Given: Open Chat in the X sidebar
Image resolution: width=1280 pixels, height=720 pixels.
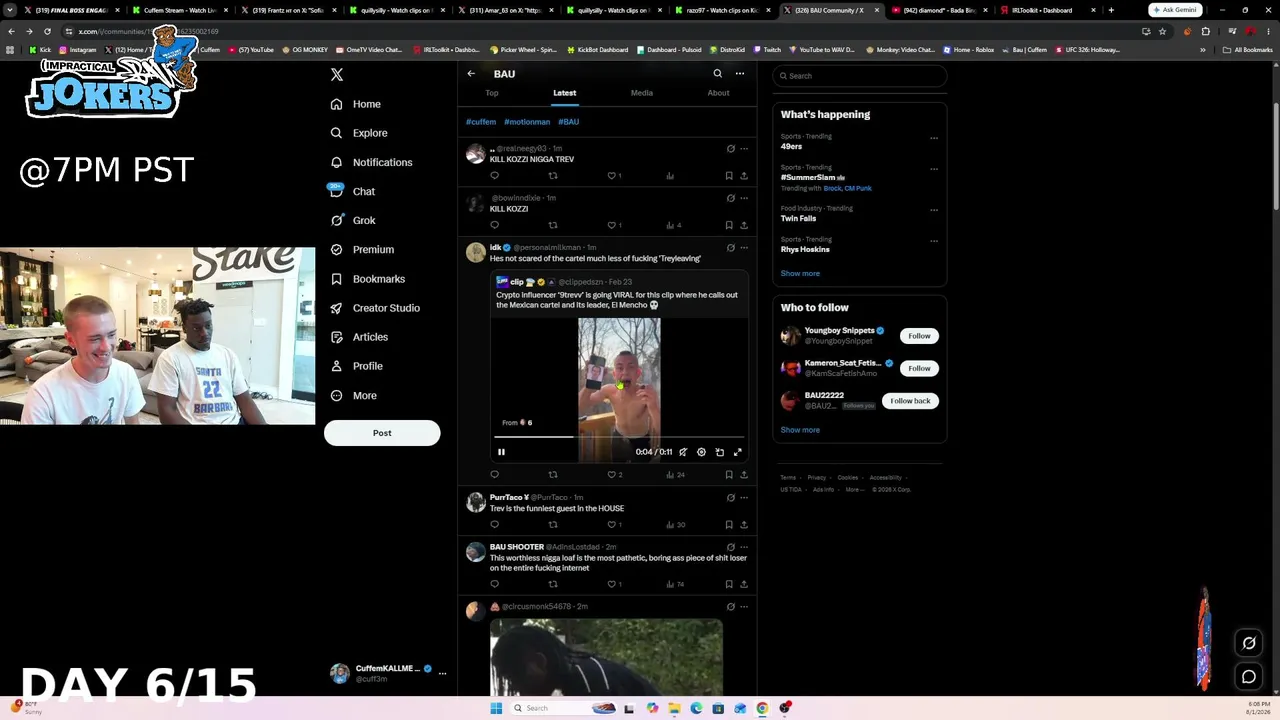Looking at the screenshot, I should coord(353,191).
